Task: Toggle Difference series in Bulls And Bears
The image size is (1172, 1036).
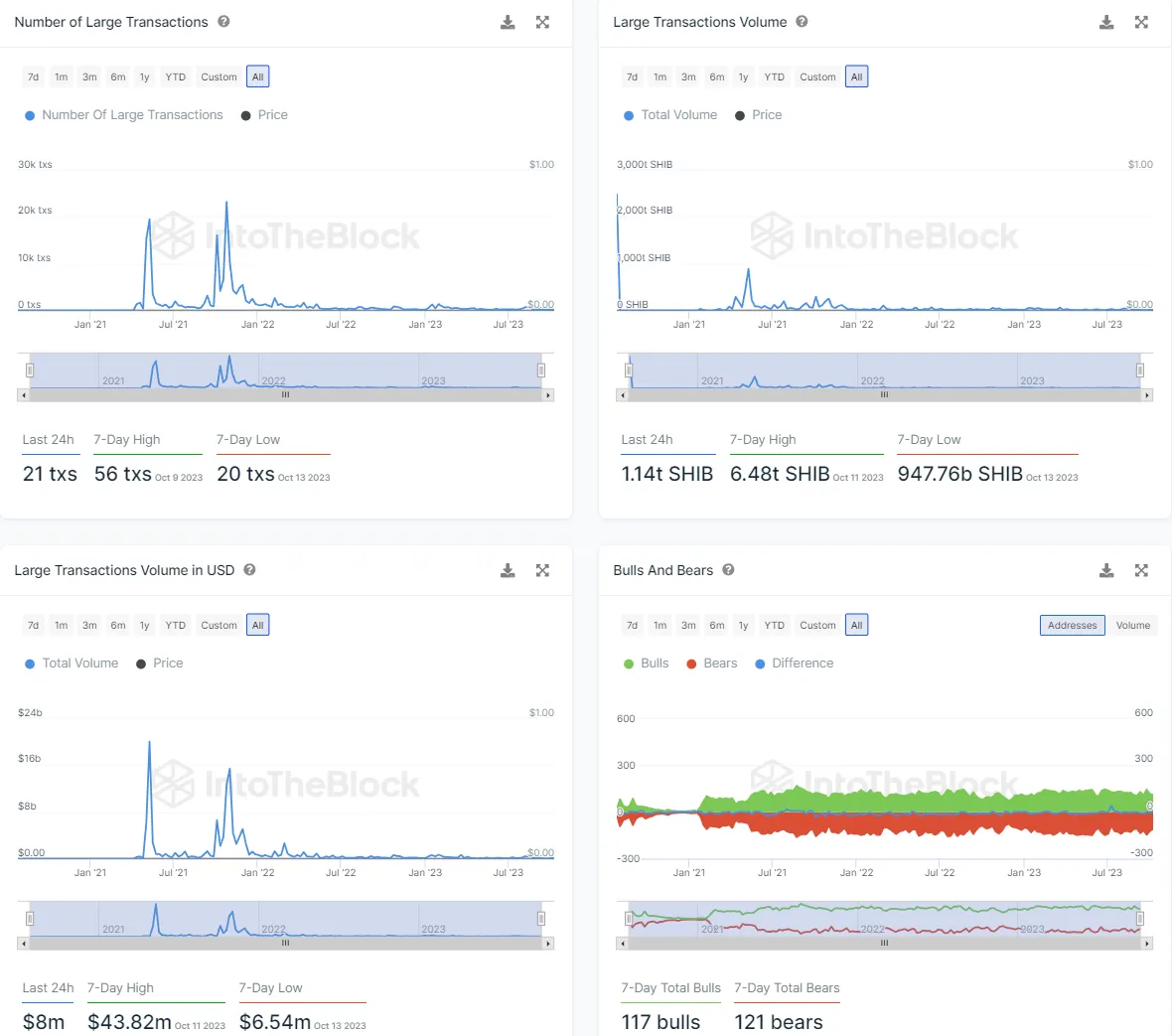Action: [x=795, y=664]
